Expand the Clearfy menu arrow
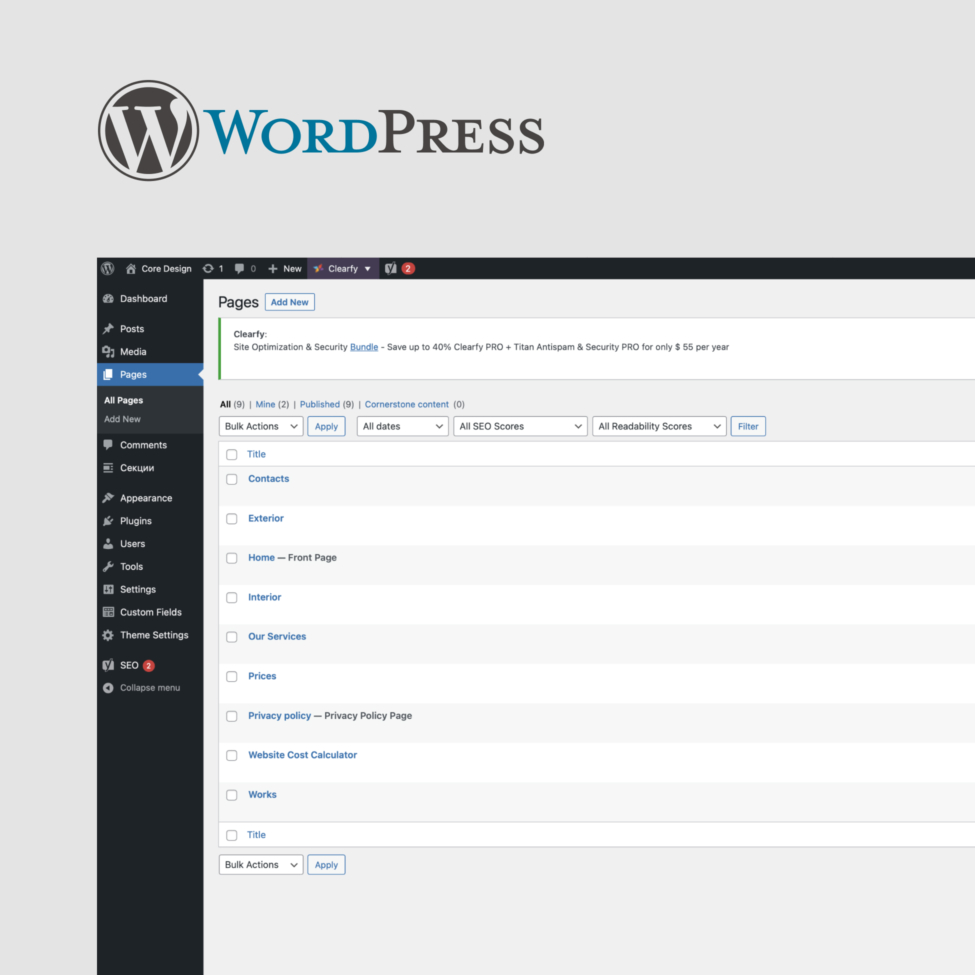Image resolution: width=975 pixels, height=975 pixels. click(367, 269)
